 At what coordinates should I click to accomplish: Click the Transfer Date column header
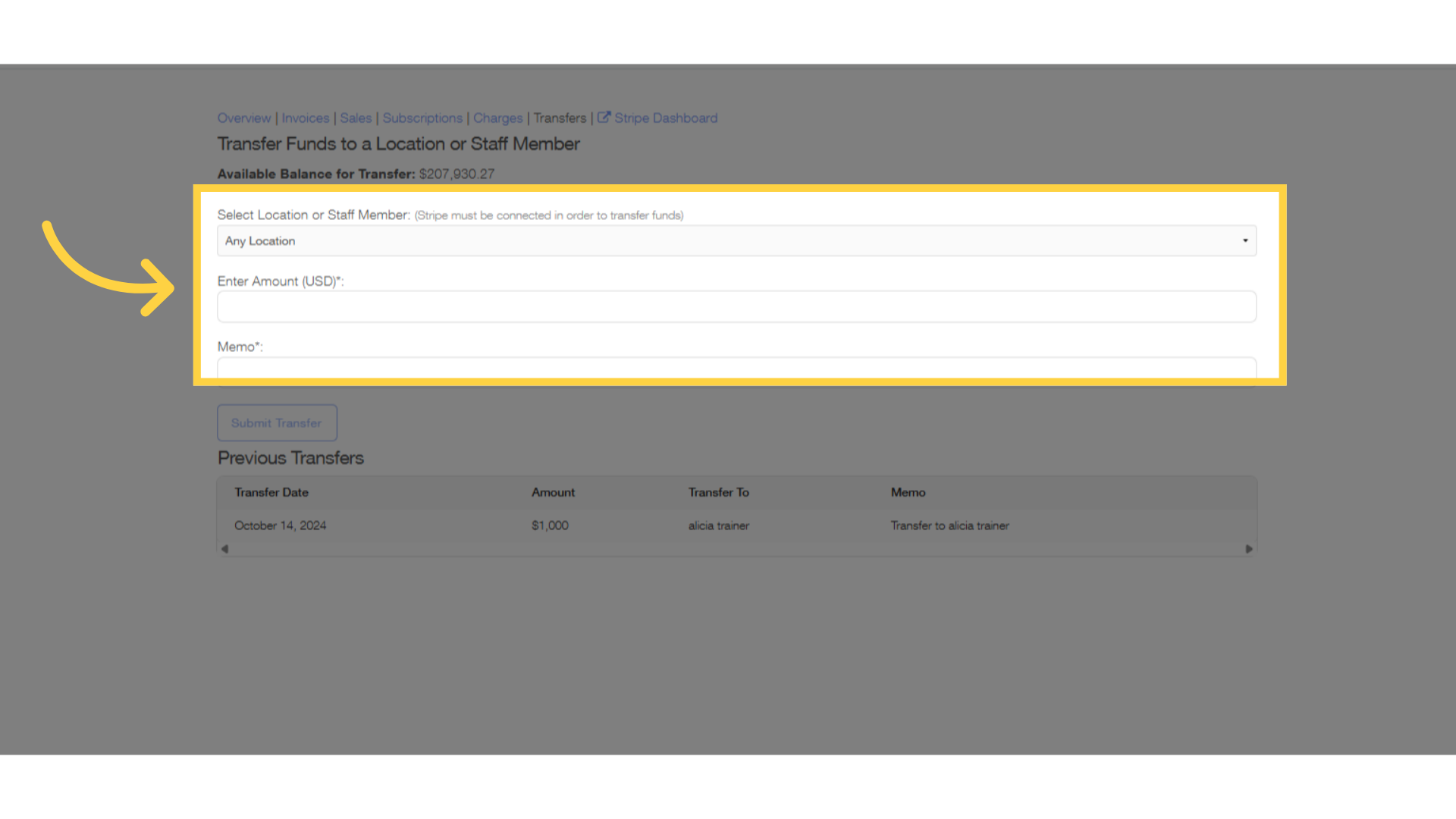pyautogui.click(x=271, y=492)
